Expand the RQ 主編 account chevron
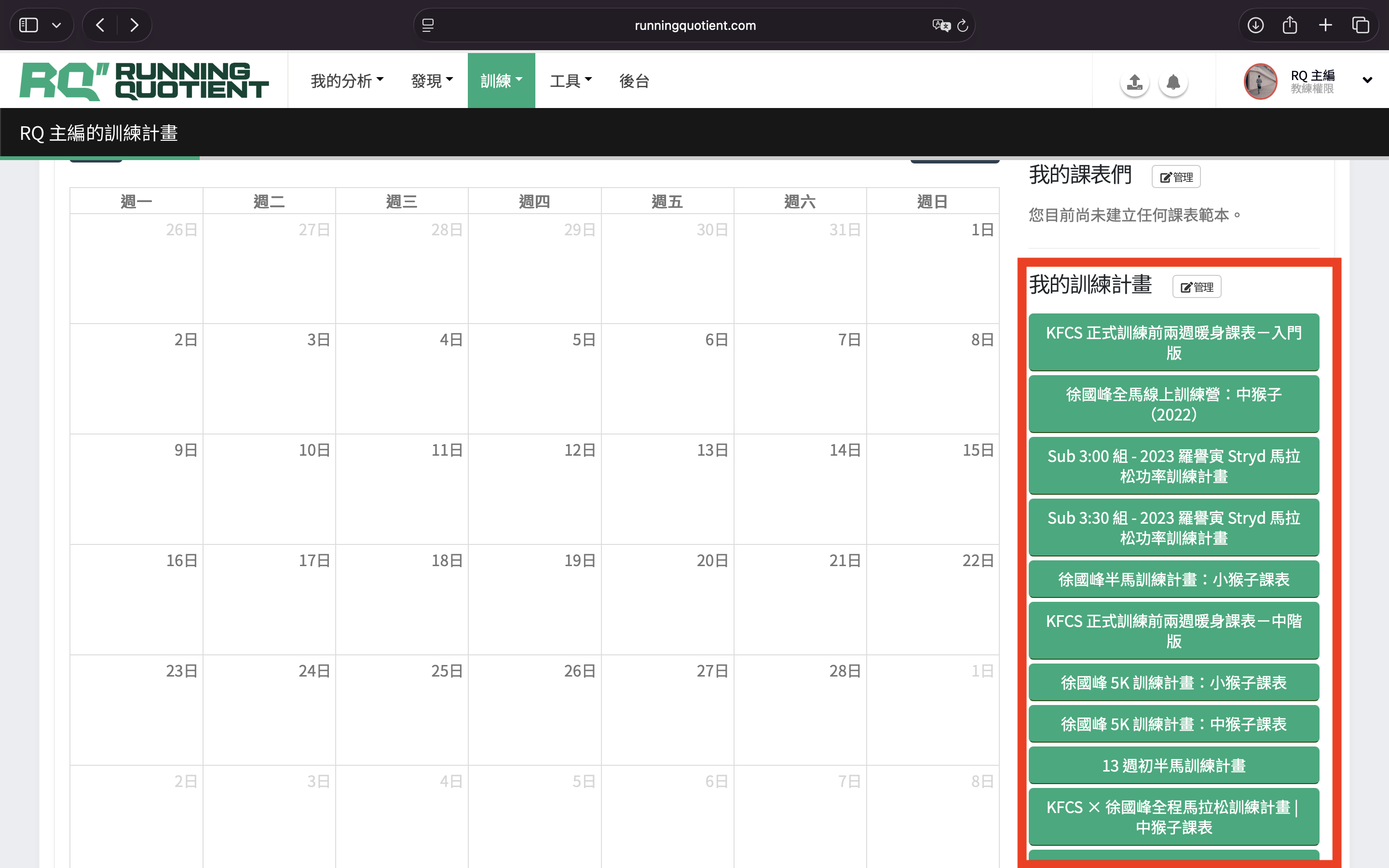This screenshot has width=1389, height=868. [1367, 81]
